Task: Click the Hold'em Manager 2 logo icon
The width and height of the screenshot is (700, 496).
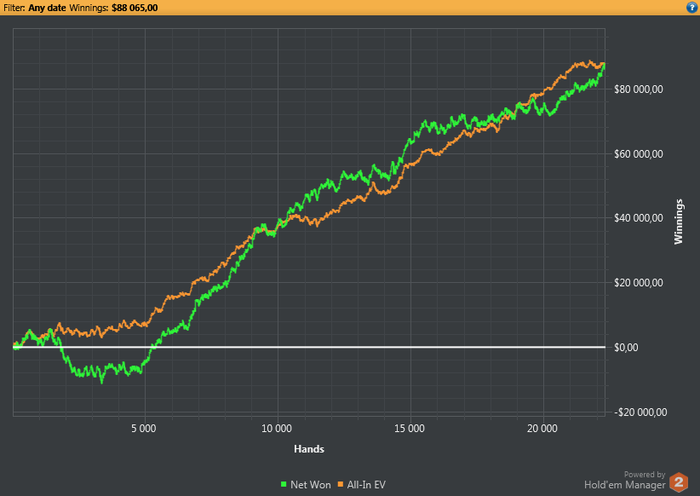Action: click(679, 482)
